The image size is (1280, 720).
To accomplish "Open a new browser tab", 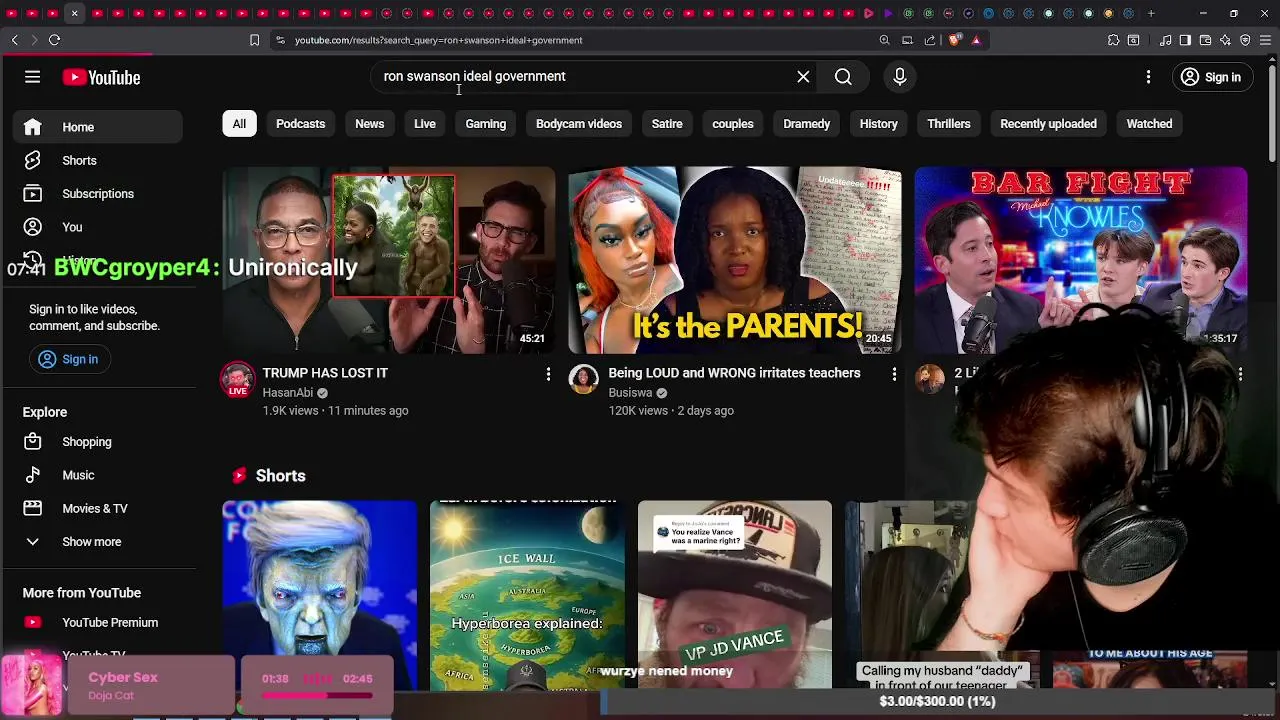I will pos(1151,13).
